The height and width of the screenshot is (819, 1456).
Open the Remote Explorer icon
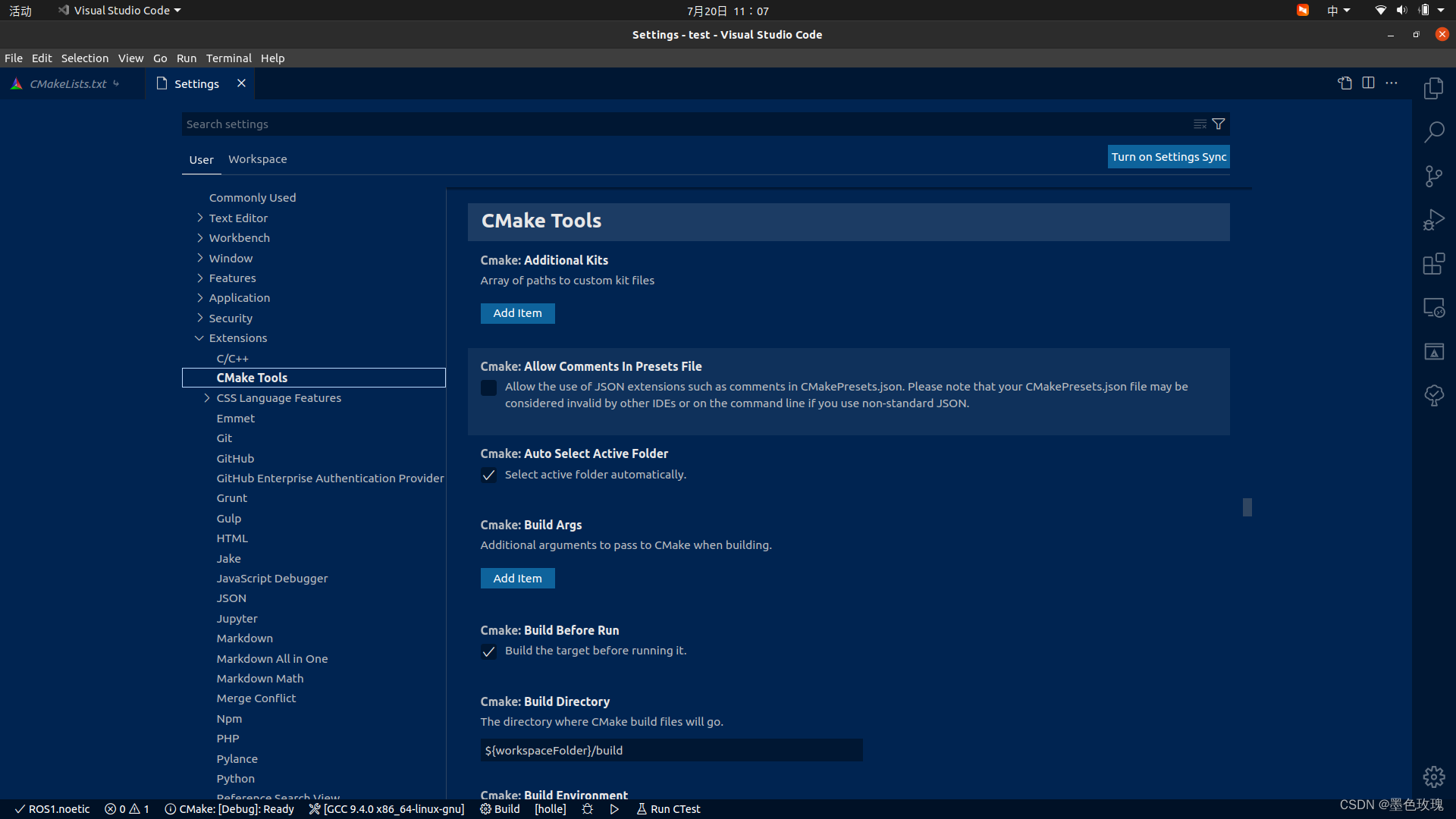(x=1433, y=308)
